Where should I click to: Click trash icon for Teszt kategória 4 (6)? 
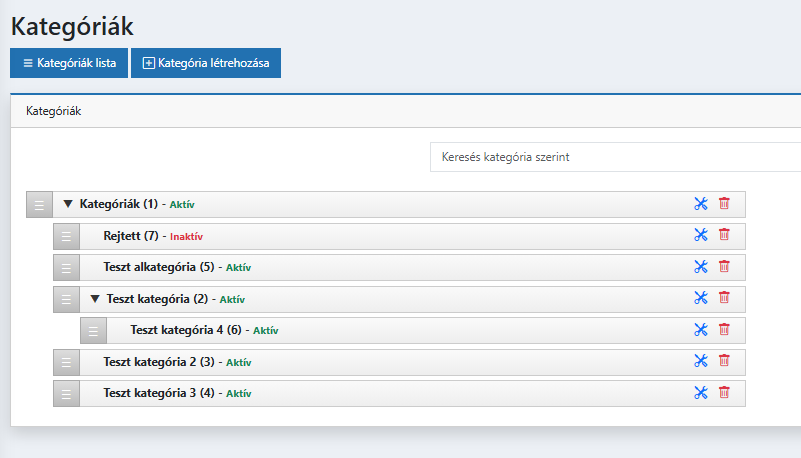724,329
